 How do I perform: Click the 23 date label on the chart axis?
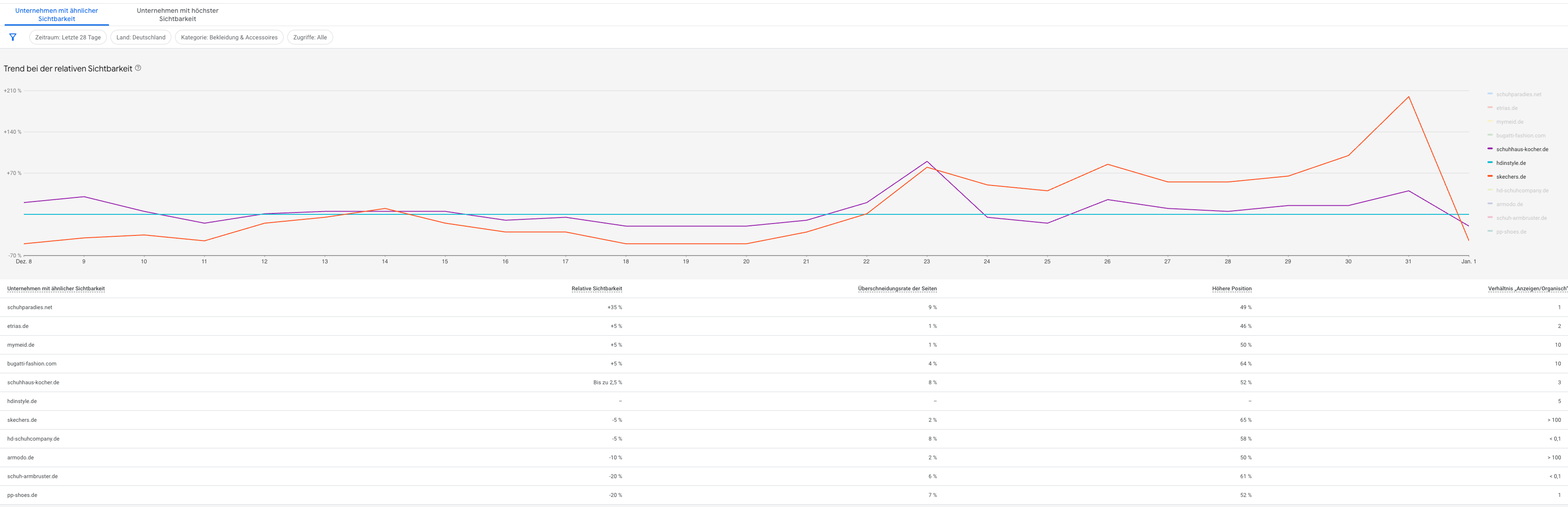point(927,262)
